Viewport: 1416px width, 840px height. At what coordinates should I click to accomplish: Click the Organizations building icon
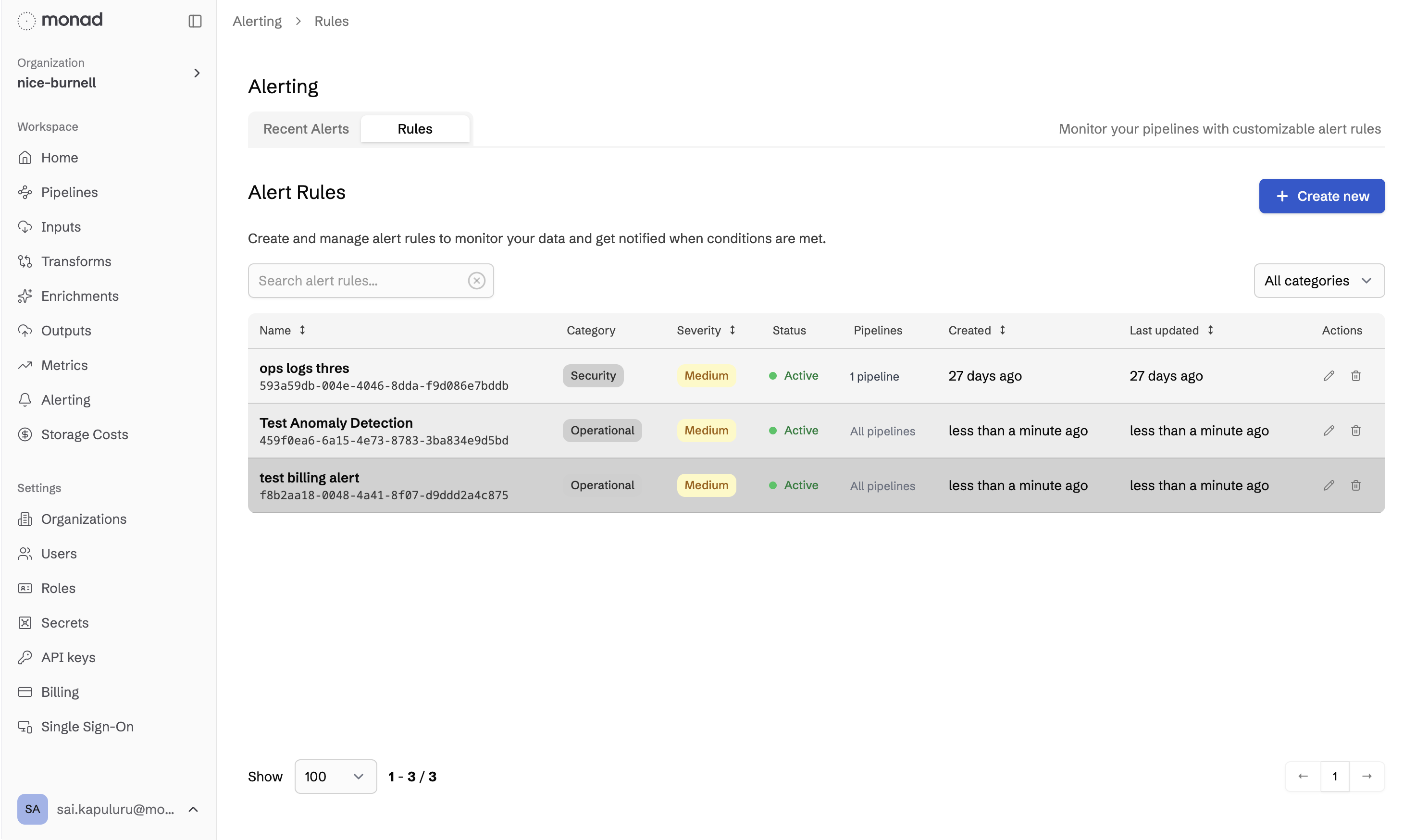[x=25, y=519]
